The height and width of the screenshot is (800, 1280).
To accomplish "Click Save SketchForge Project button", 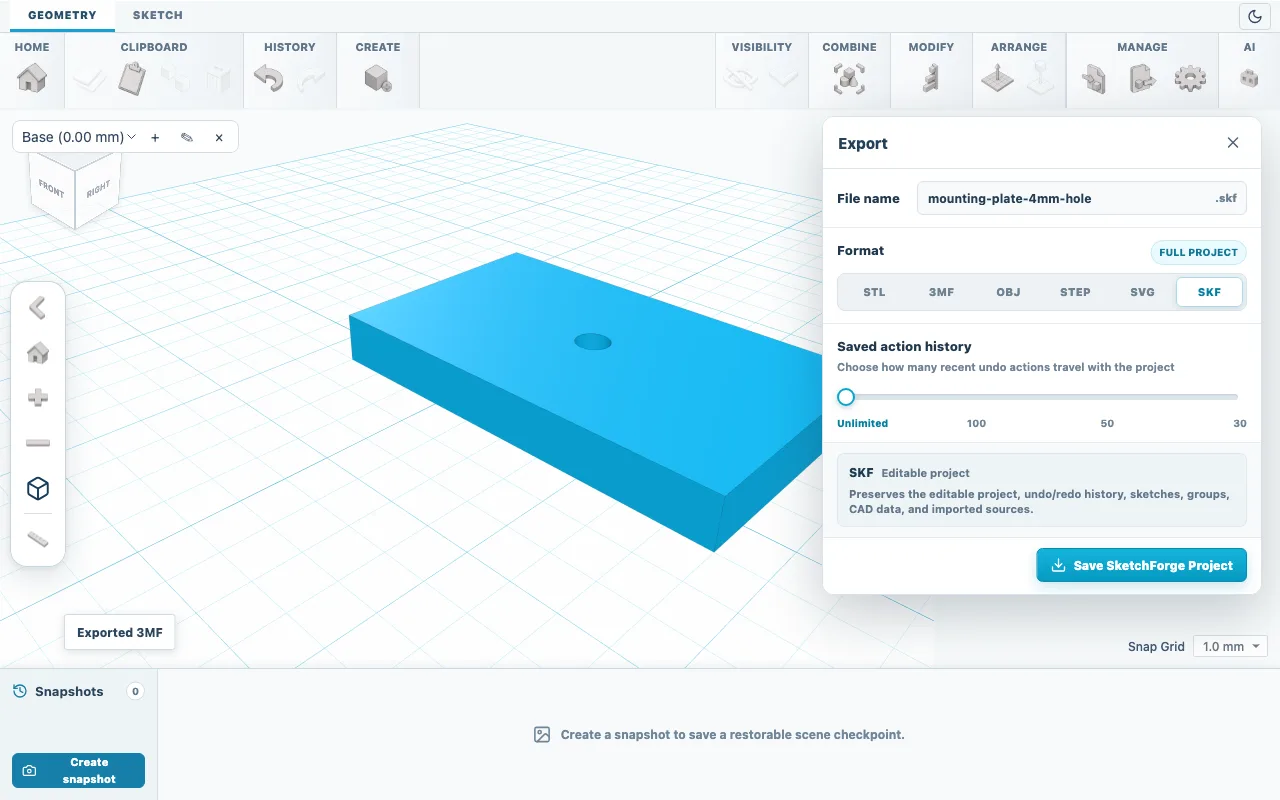I will point(1141,565).
